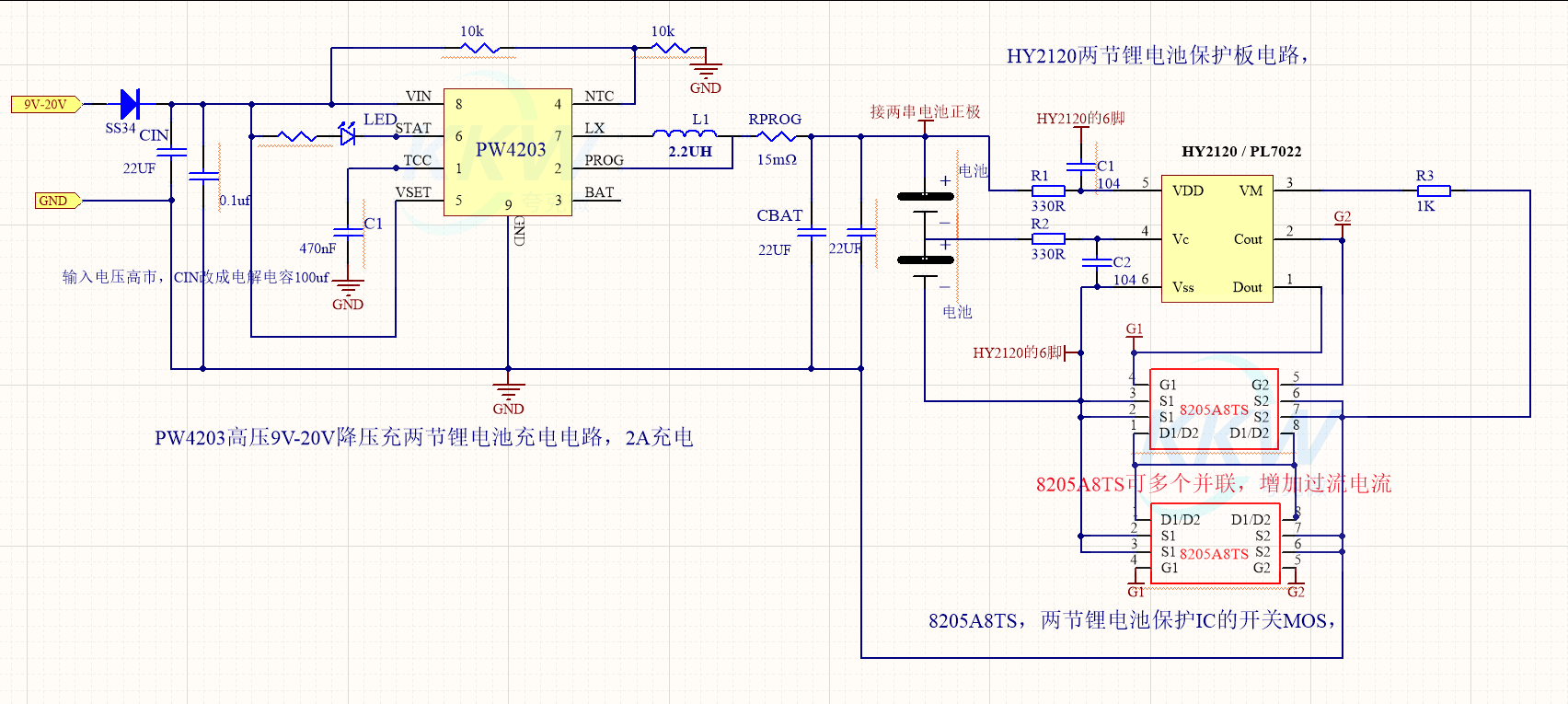The height and width of the screenshot is (704, 1568).
Task: Click the VDD pin label
Action: click(1188, 190)
